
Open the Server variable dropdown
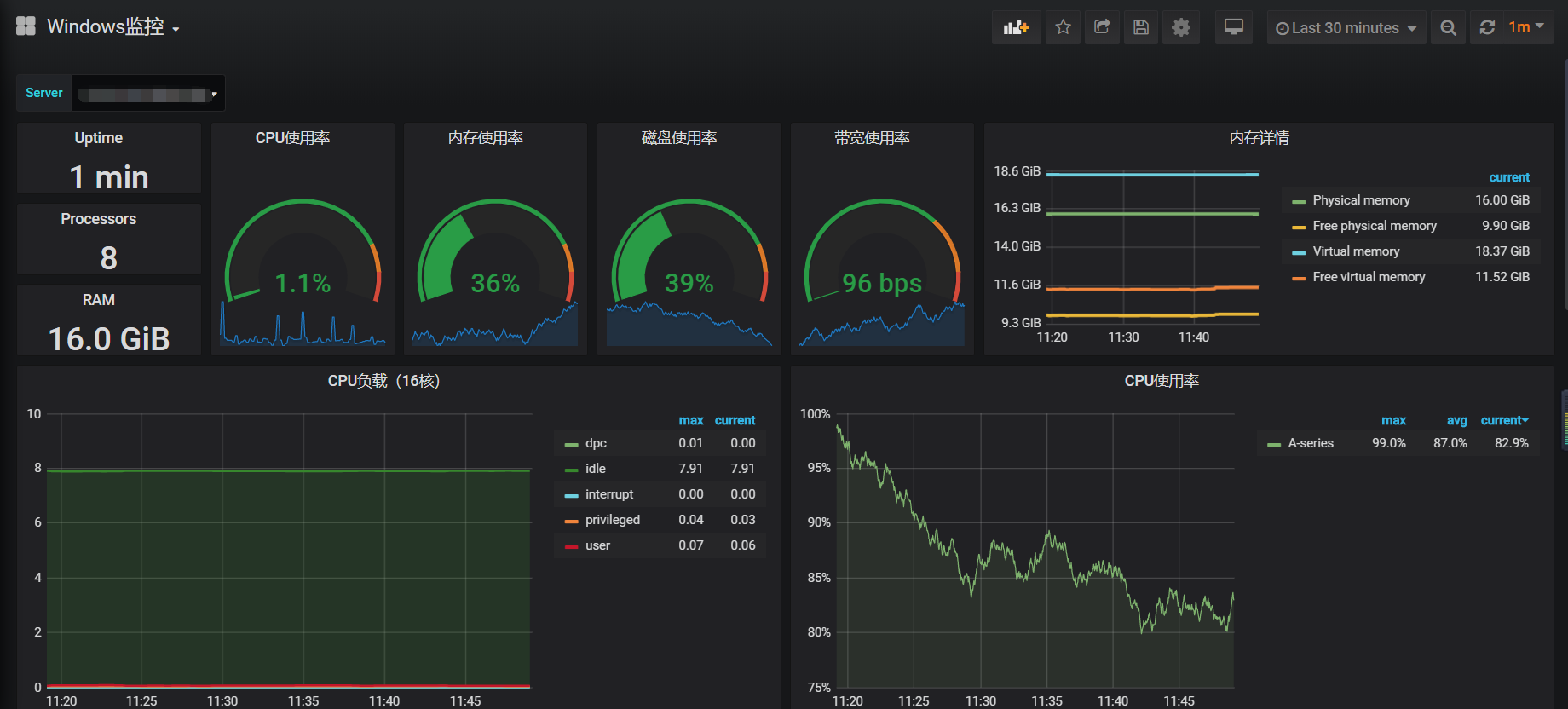pyautogui.click(x=147, y=94)
